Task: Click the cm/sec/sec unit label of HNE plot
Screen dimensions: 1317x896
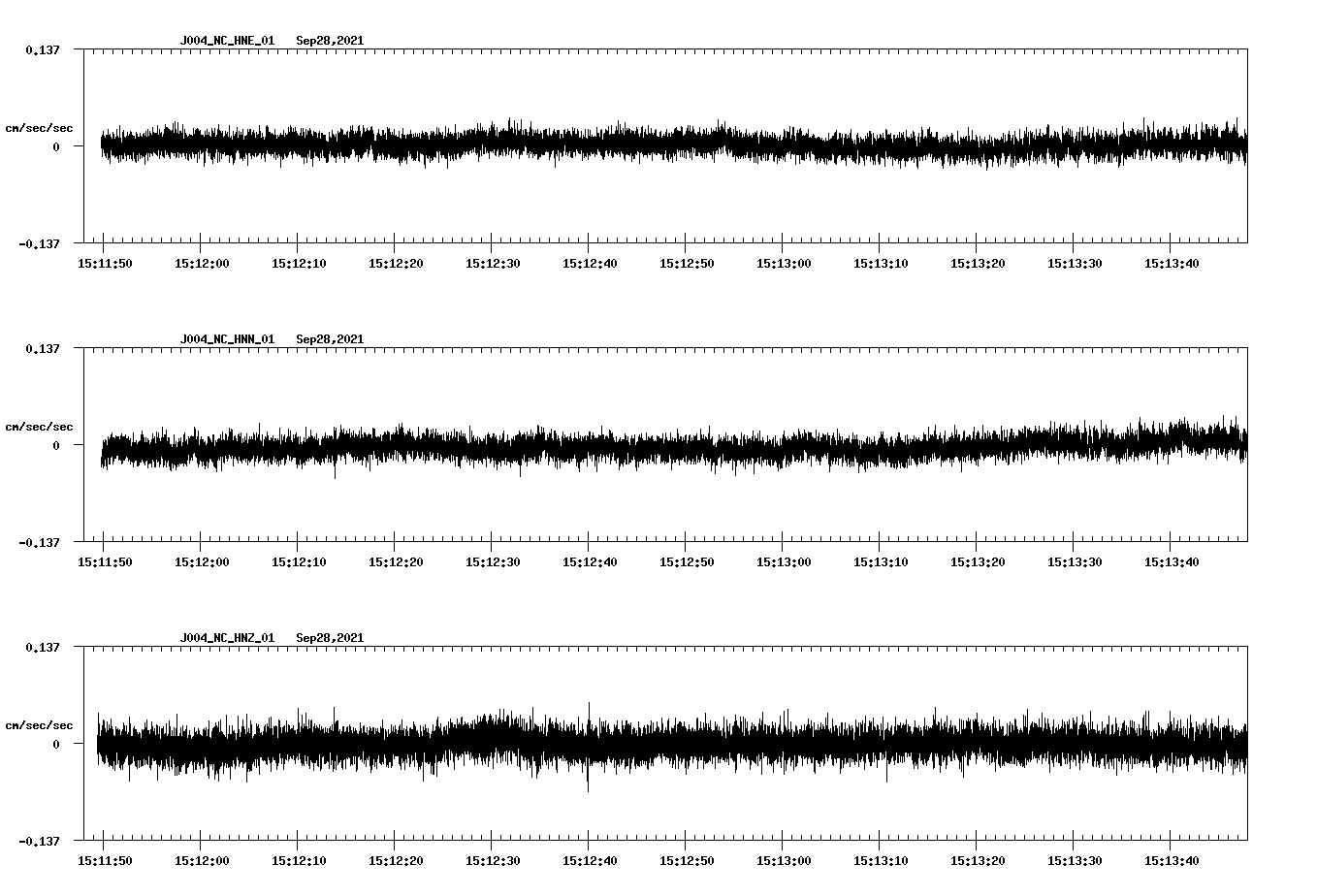Action: [39, 129]
